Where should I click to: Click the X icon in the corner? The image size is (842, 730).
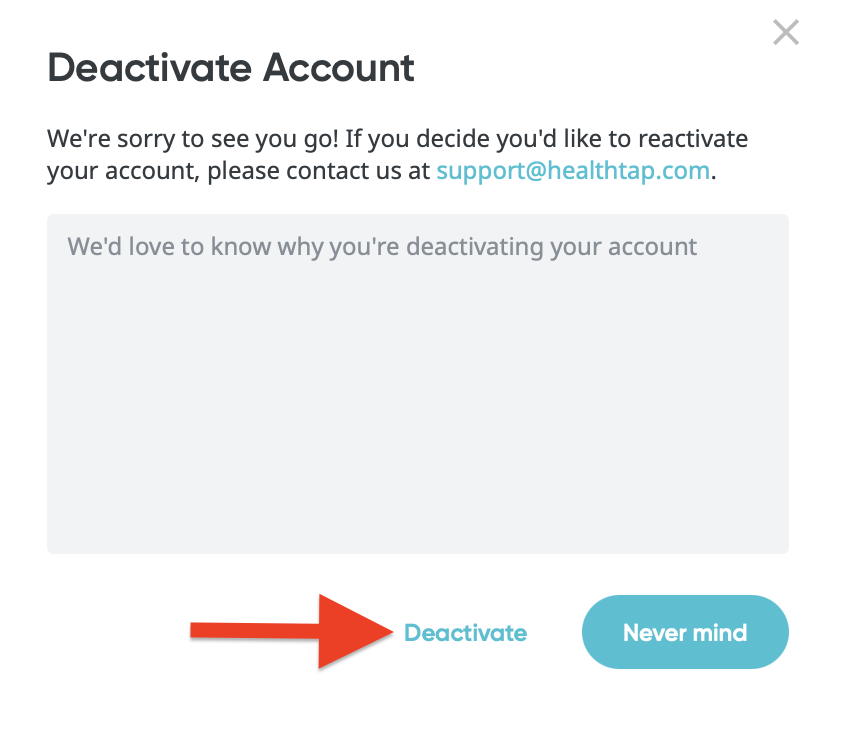786,33
